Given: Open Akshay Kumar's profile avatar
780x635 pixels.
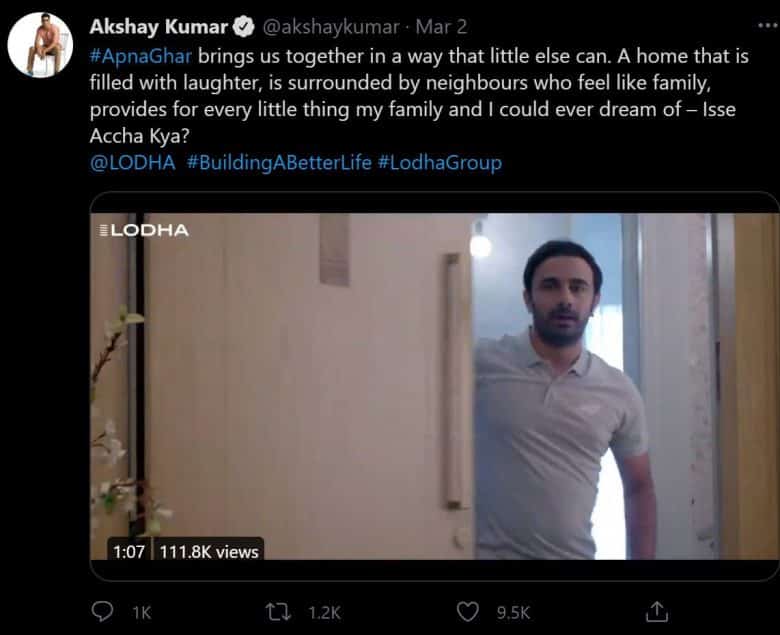Looking at the screenshot, I should pos(40,45).
